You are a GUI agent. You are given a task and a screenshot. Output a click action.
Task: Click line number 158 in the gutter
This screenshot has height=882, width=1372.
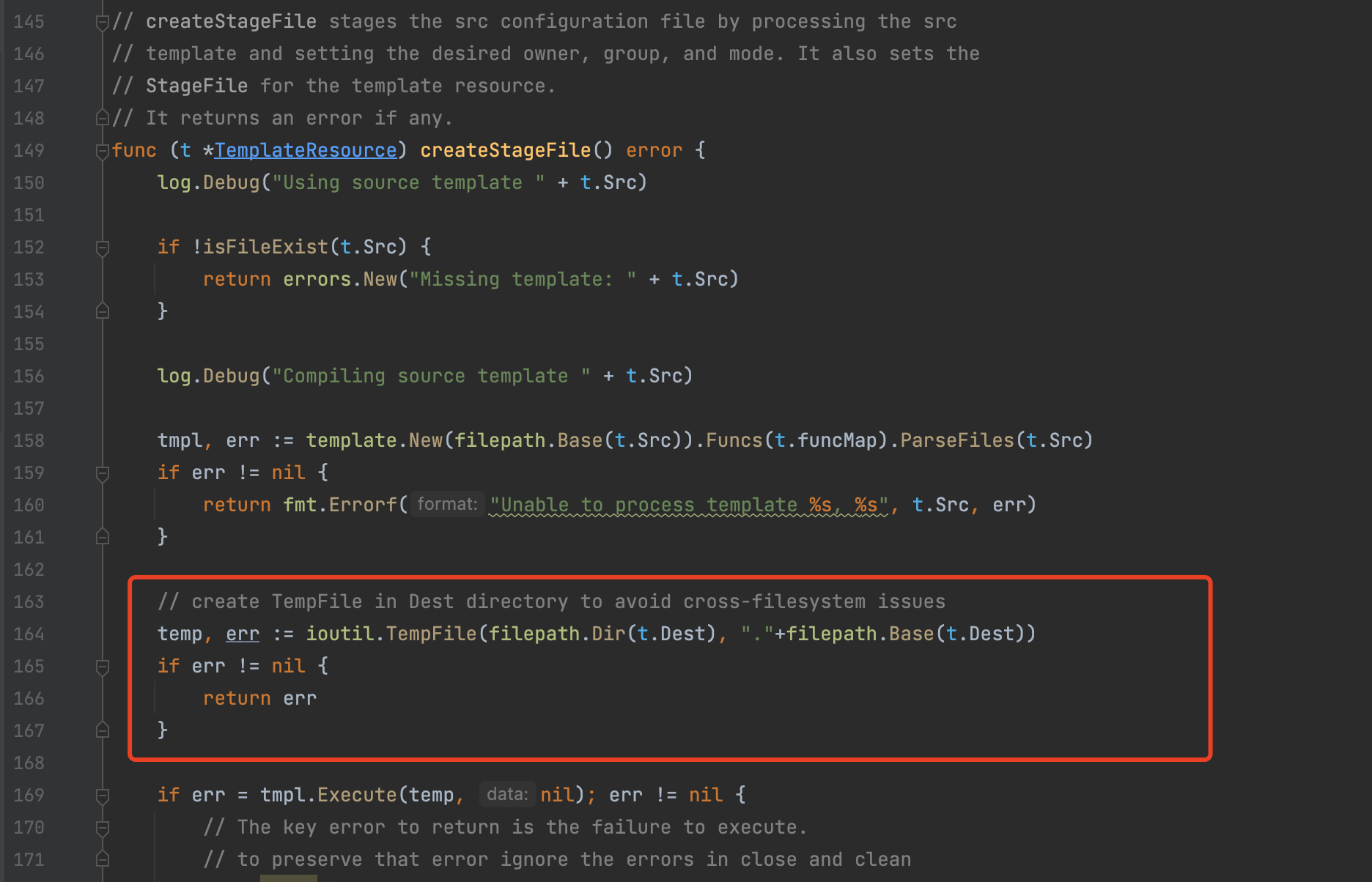[29, 440]
